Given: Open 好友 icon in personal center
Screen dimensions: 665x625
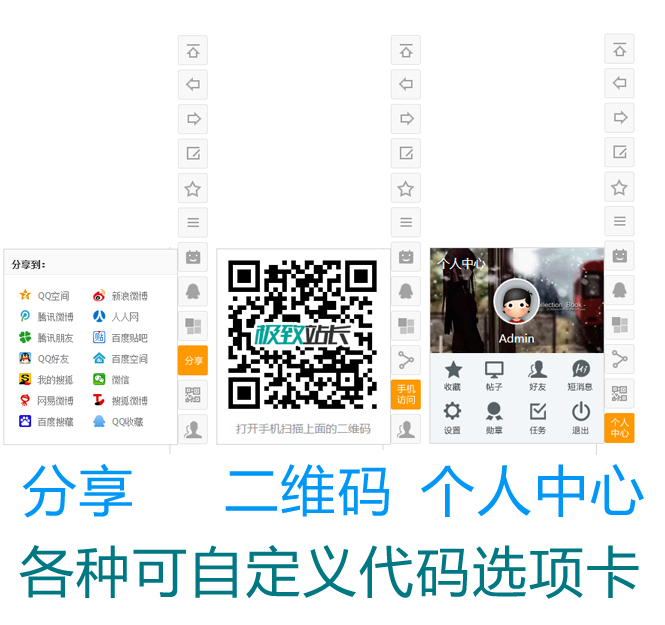Looking at the screenshot, I should click(537, 375).
